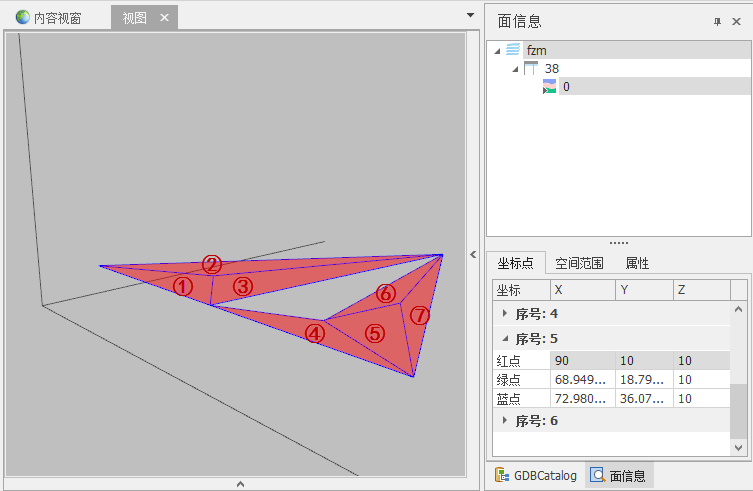Click the up chevron below the view
Image resolution: width=753 pixels, height=491 pixels.
pos(240,484)
